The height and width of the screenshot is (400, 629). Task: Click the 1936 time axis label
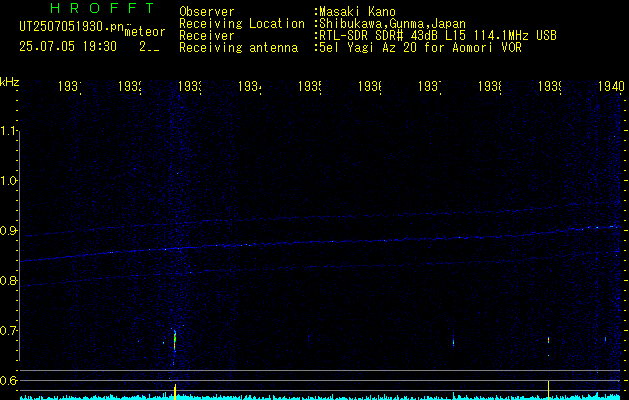click(370, 86)
